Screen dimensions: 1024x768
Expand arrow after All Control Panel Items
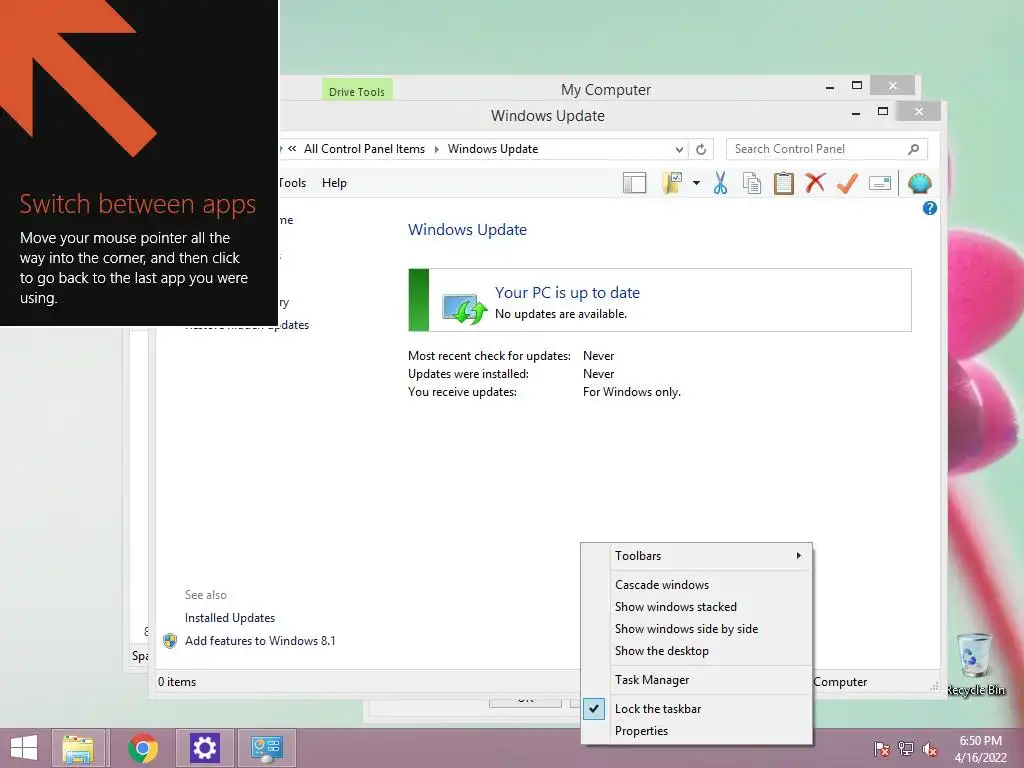(436, 149)
